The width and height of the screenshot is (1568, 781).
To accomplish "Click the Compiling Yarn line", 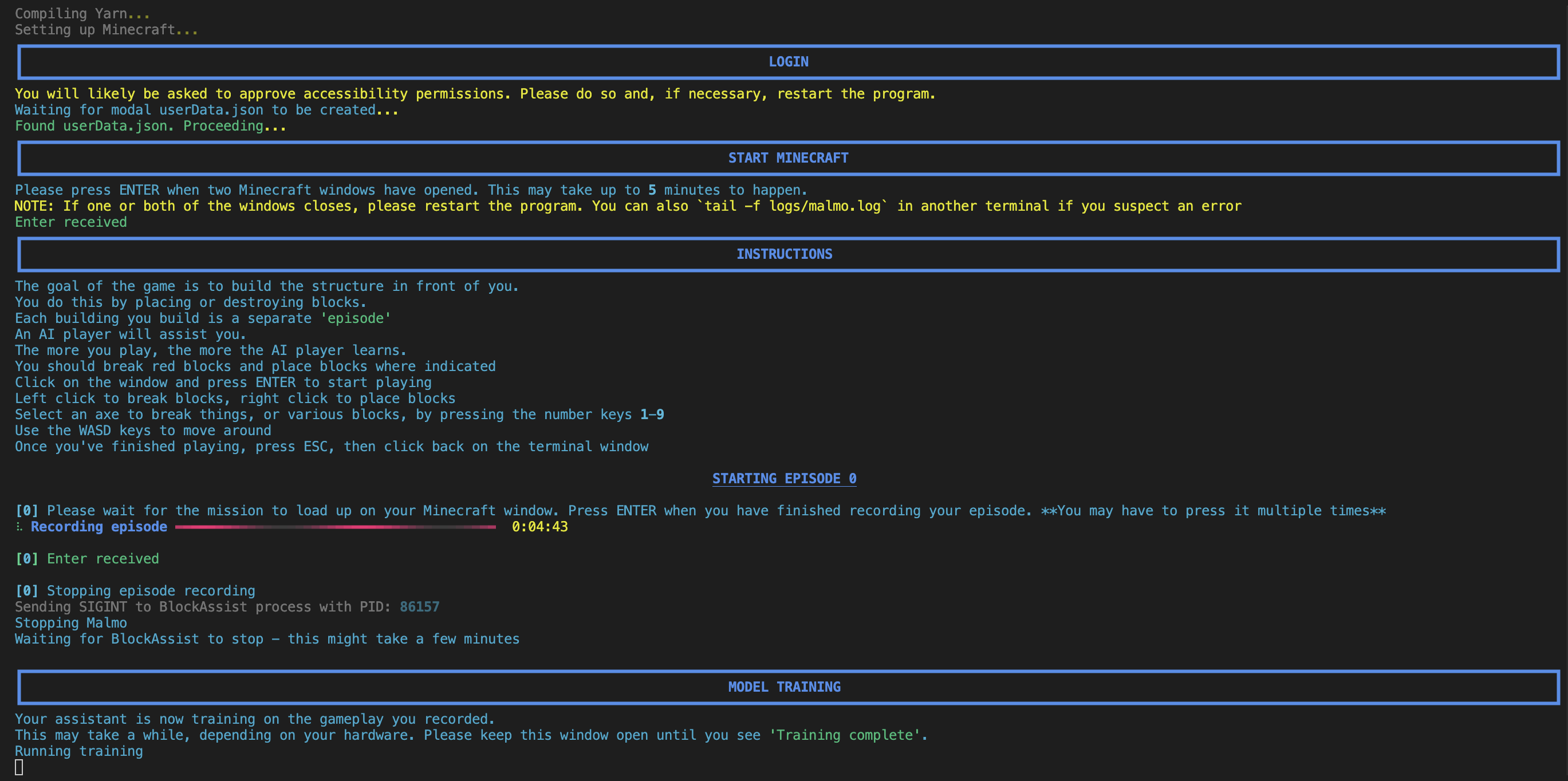I will (x=82, y=13).
